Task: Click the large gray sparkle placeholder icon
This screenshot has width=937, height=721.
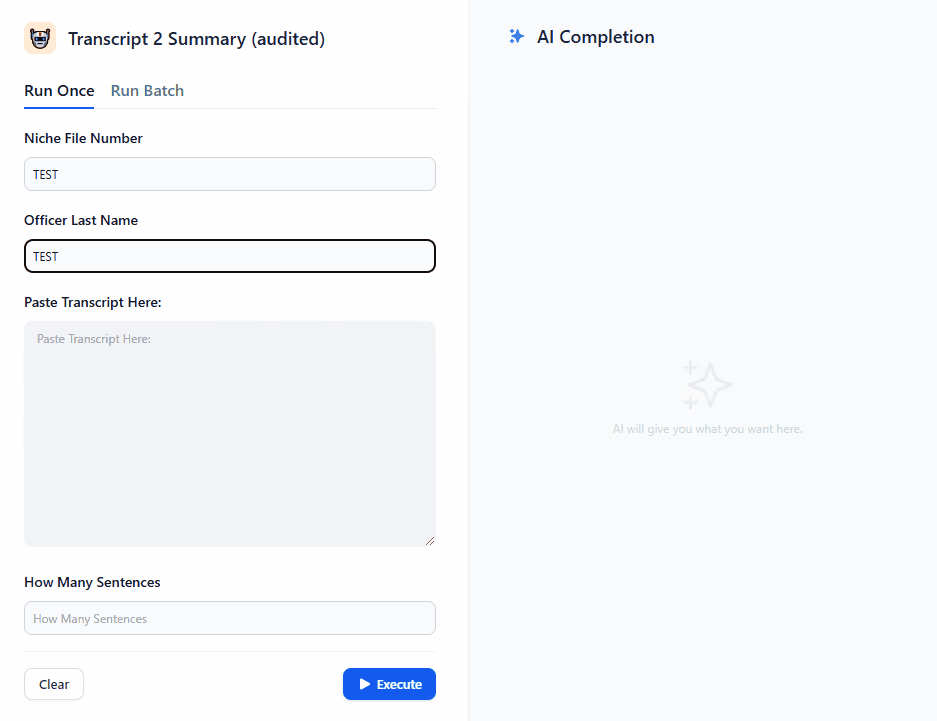Action: [707, 385]
